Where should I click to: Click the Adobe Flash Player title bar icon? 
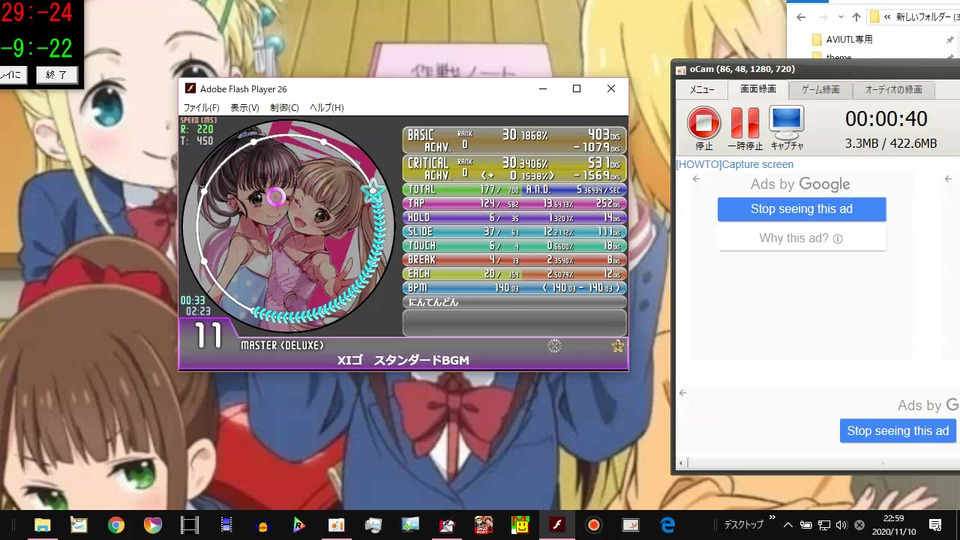point(190,89)
